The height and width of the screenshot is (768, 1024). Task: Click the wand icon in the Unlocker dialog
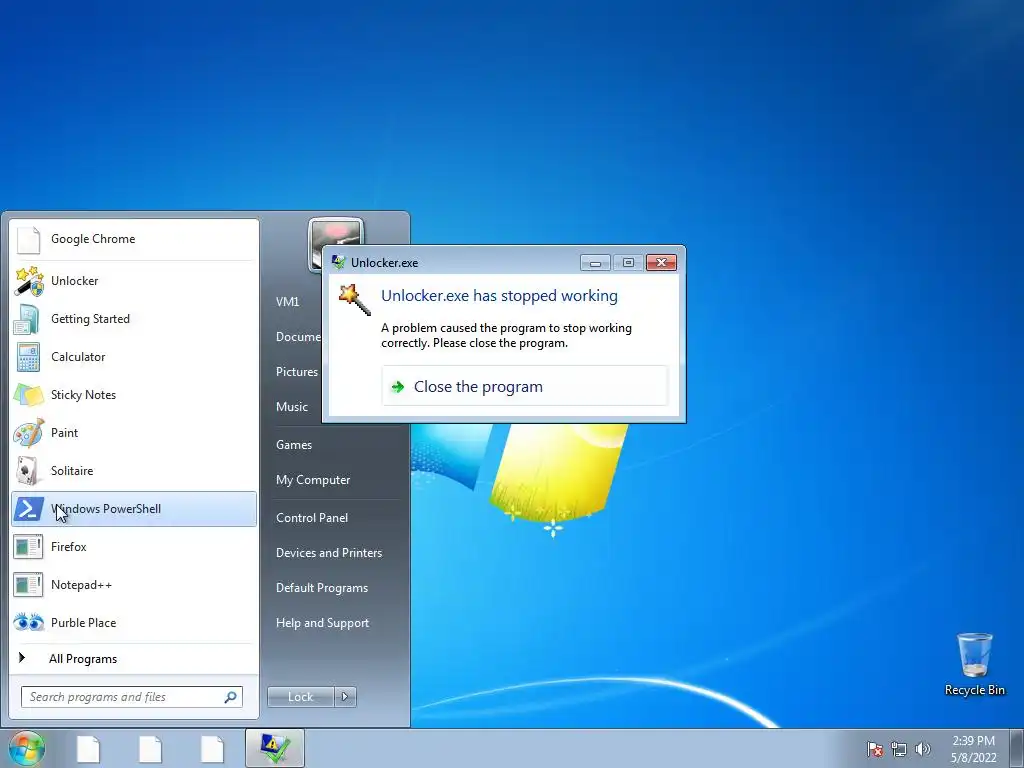coord(355,299)
